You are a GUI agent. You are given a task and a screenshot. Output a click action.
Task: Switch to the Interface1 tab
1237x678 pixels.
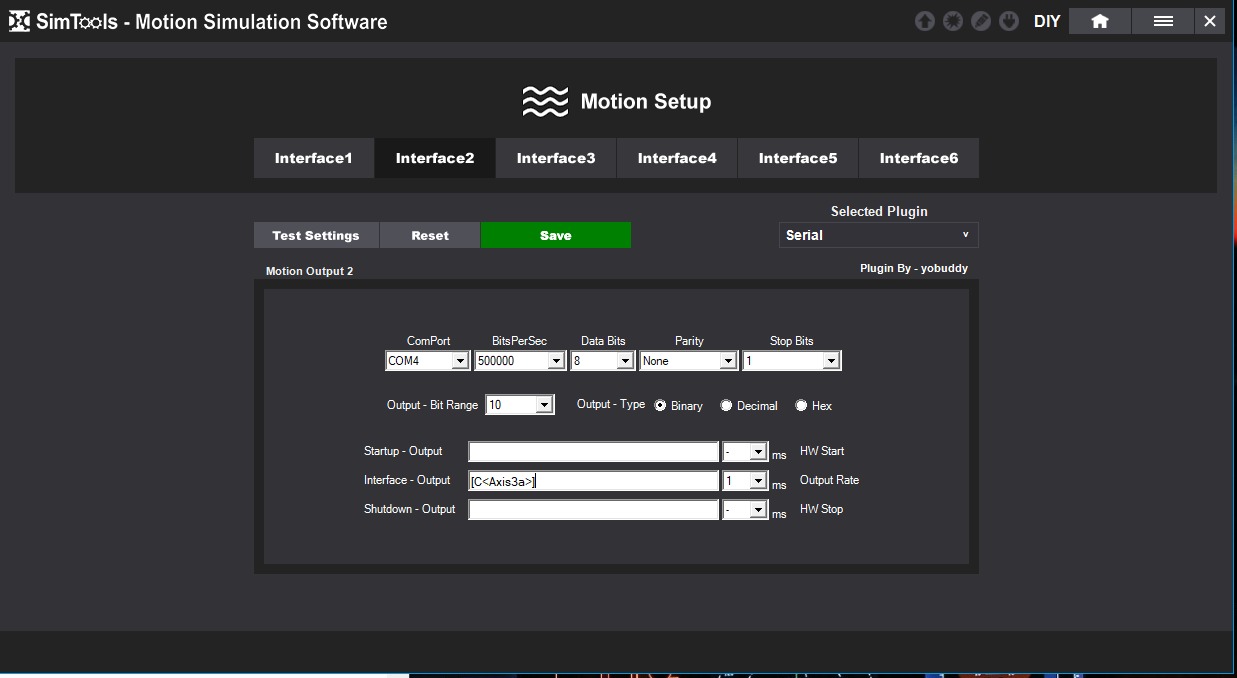(314, 158)
